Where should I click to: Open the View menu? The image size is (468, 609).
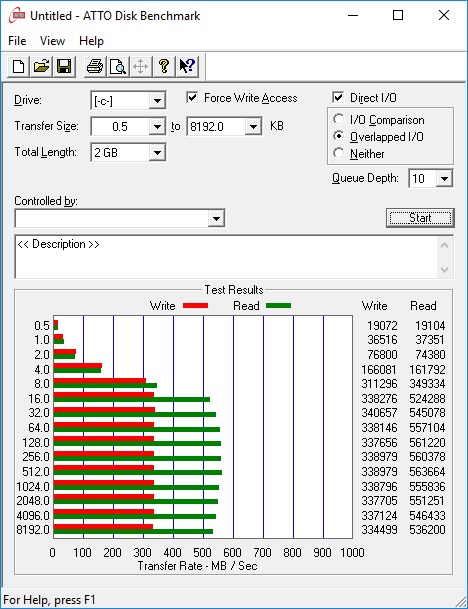(x=52, y=41)
